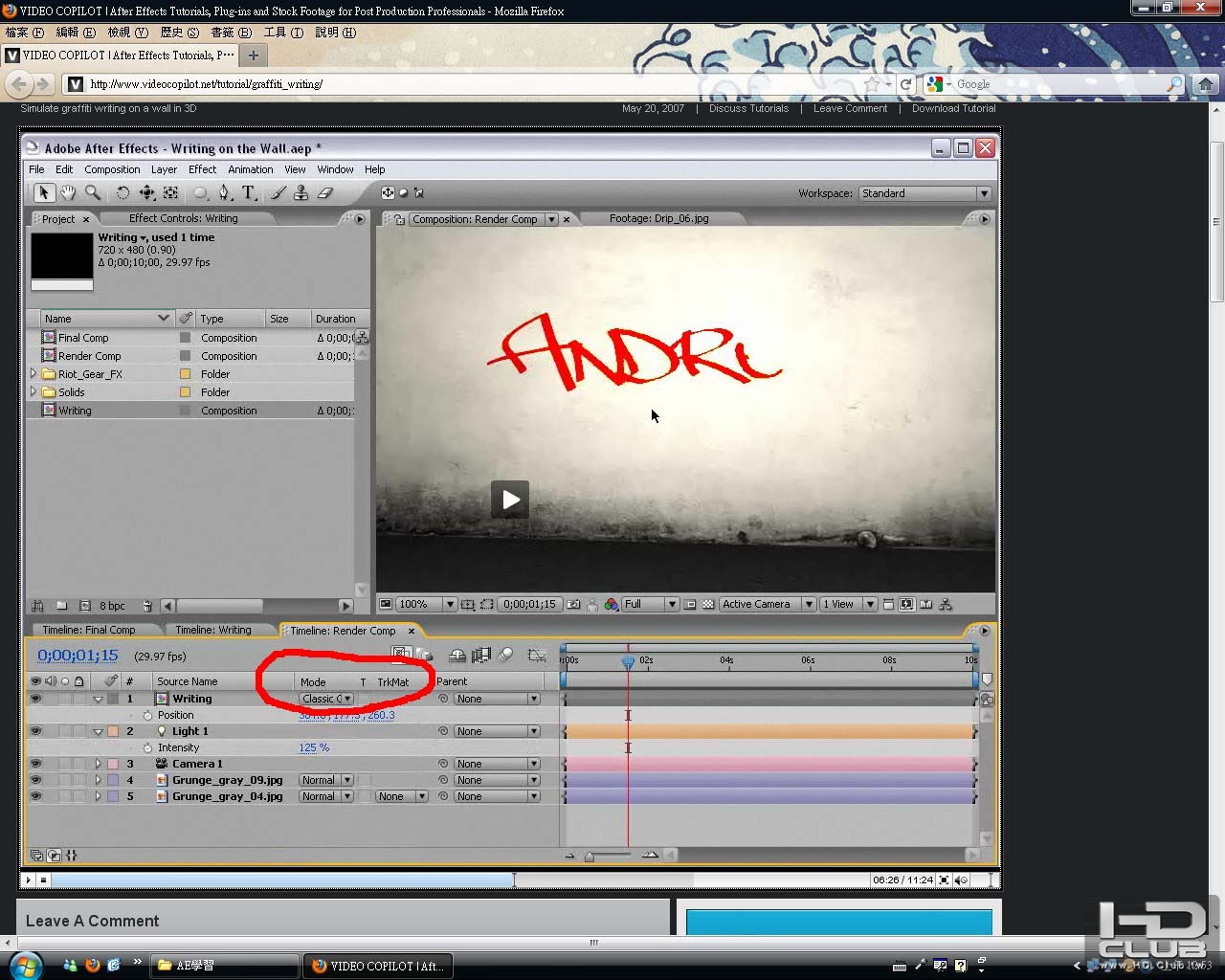Select the Selection arrow tool in After Effects
Image resolution: width=1225 pixels, height=980 pixels.
[x=43, y=192]
